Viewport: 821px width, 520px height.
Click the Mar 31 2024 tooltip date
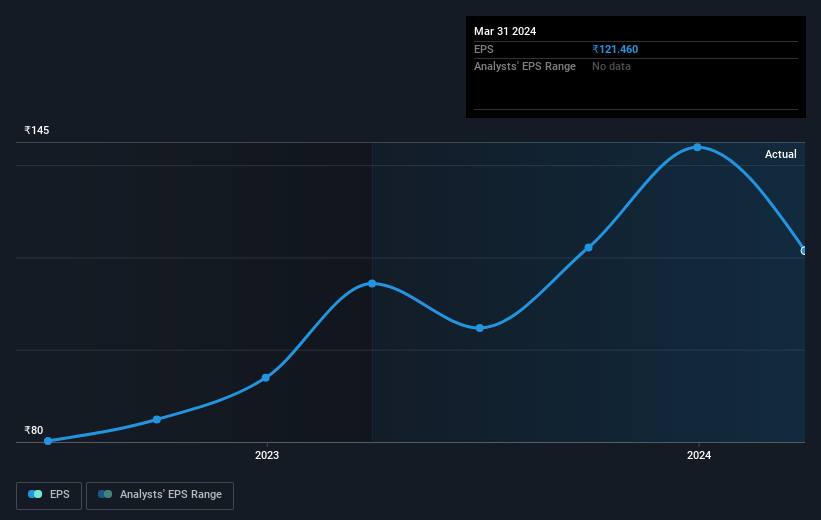[x=505, y=31]
